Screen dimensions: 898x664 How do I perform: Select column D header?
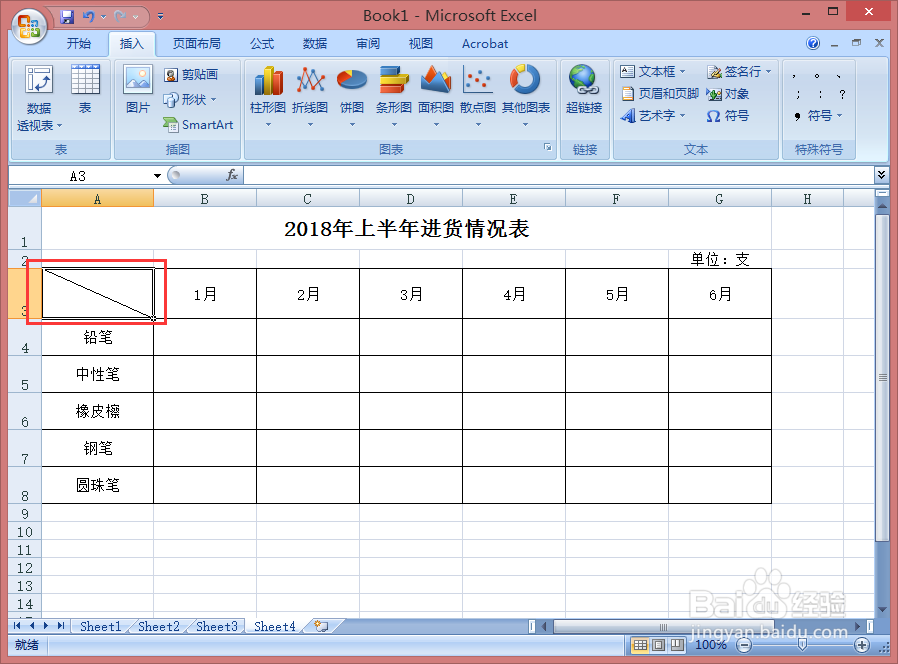(x=411, y=199)
